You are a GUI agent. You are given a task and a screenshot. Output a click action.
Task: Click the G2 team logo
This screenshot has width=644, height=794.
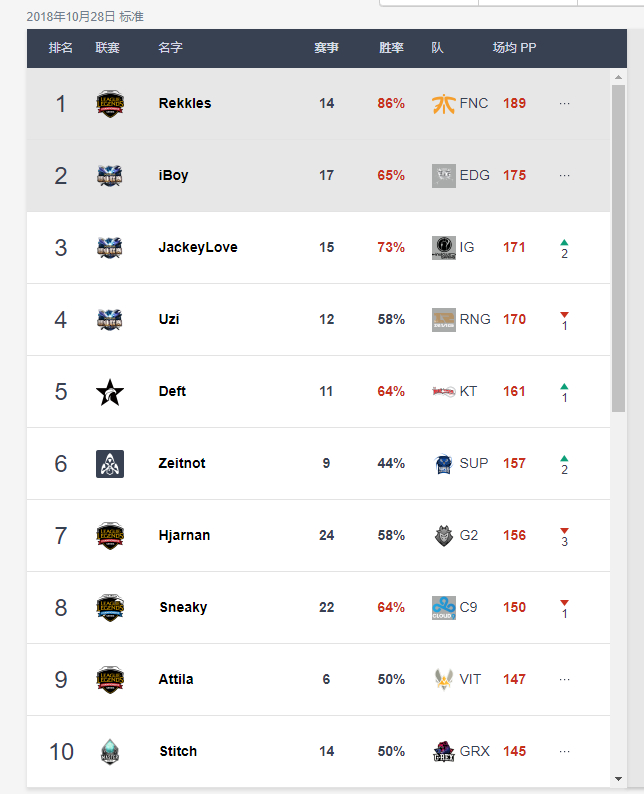tap(444, 536)
